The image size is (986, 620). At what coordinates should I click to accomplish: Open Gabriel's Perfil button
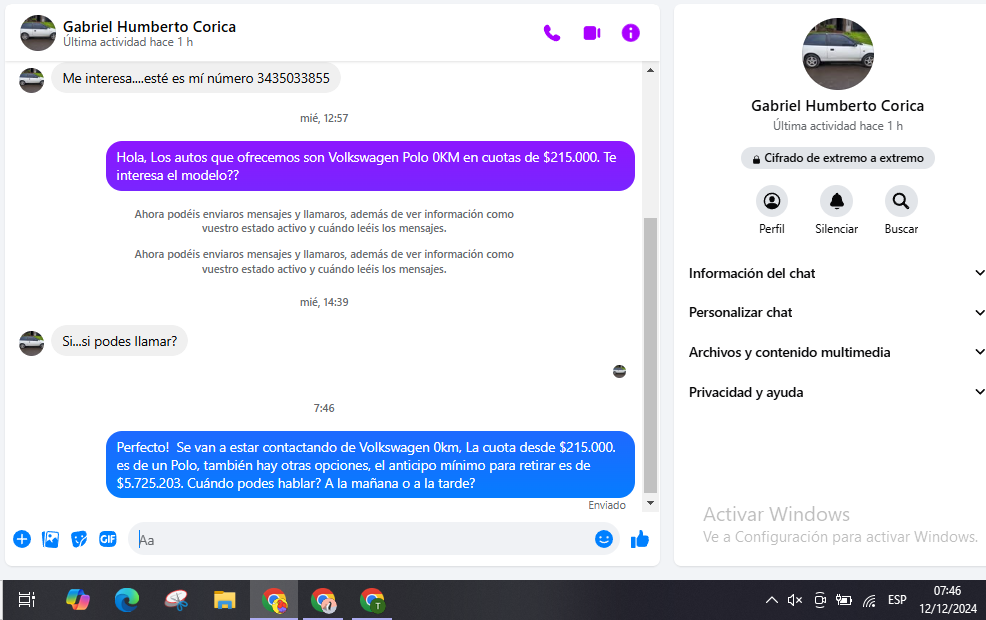pos(772,201)
